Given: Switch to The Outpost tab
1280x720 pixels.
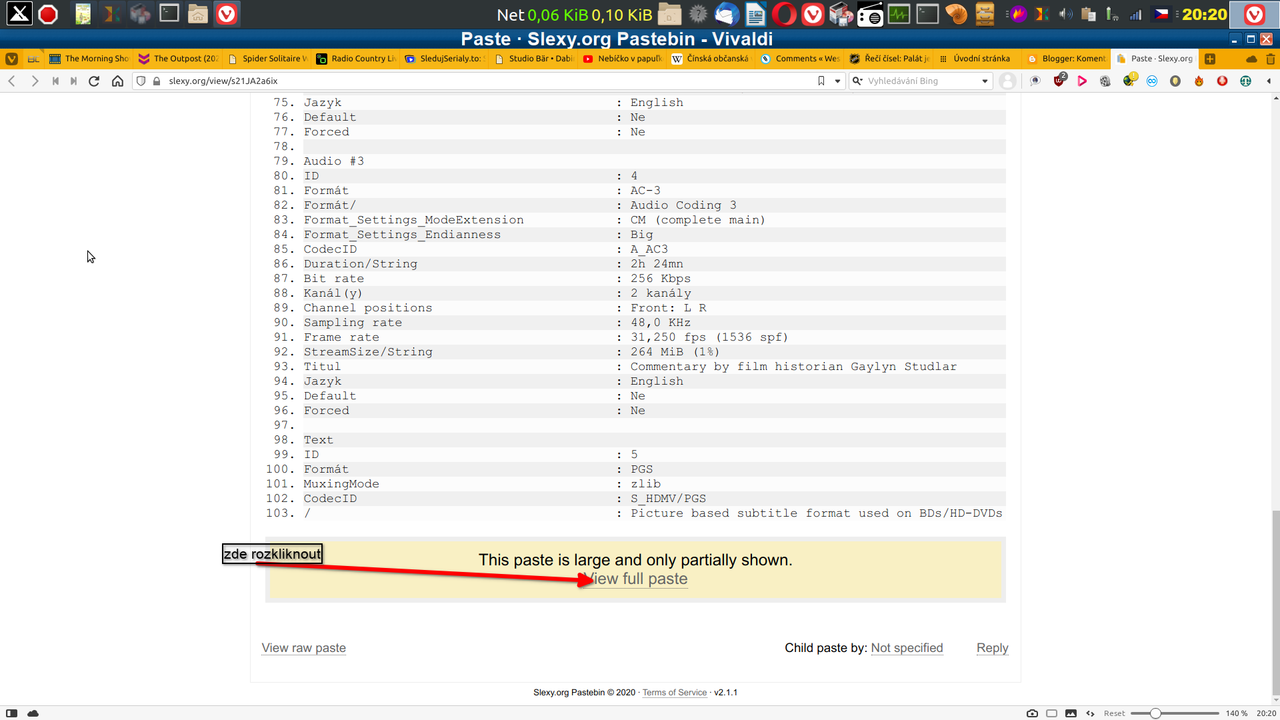Looking at the screenshot, I should (178, 58).
